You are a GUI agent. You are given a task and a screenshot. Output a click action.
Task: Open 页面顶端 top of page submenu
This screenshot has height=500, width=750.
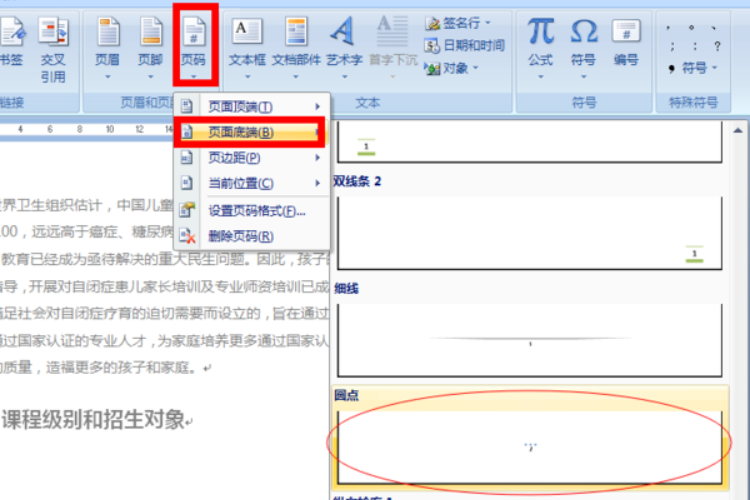251,106
